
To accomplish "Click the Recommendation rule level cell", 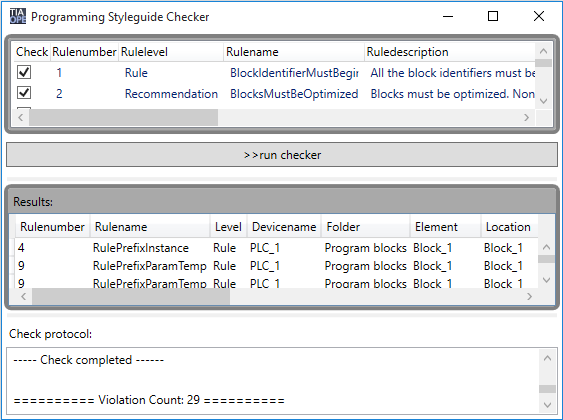I will 171,94.
